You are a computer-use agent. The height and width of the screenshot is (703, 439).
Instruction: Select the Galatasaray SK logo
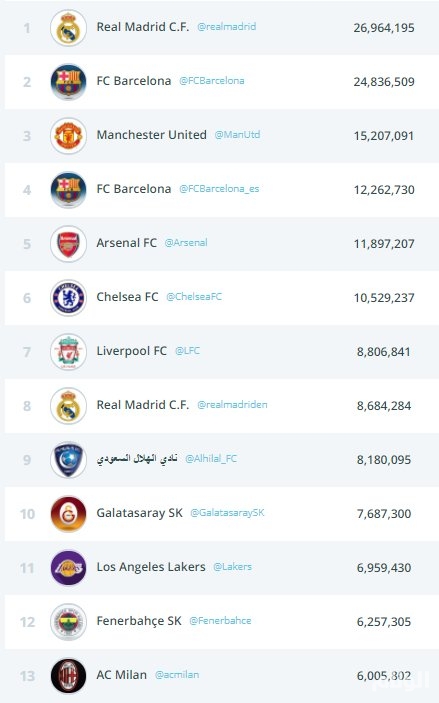[x=68, y=514]
